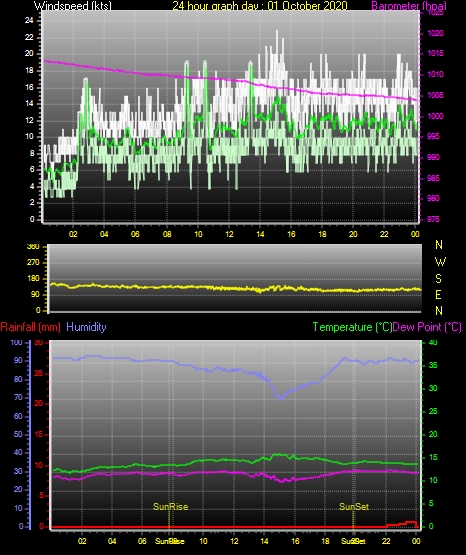Click the E compass direction label
This screenshot has height=555, width=466.
[438, 294]
